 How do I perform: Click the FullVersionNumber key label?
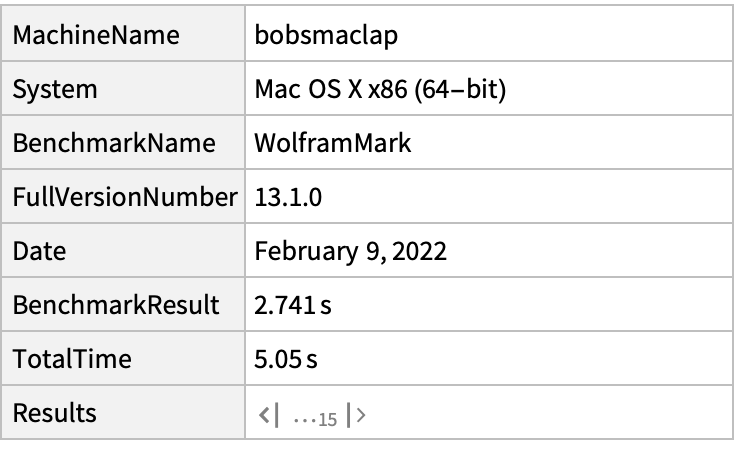[x=124, y=198]
